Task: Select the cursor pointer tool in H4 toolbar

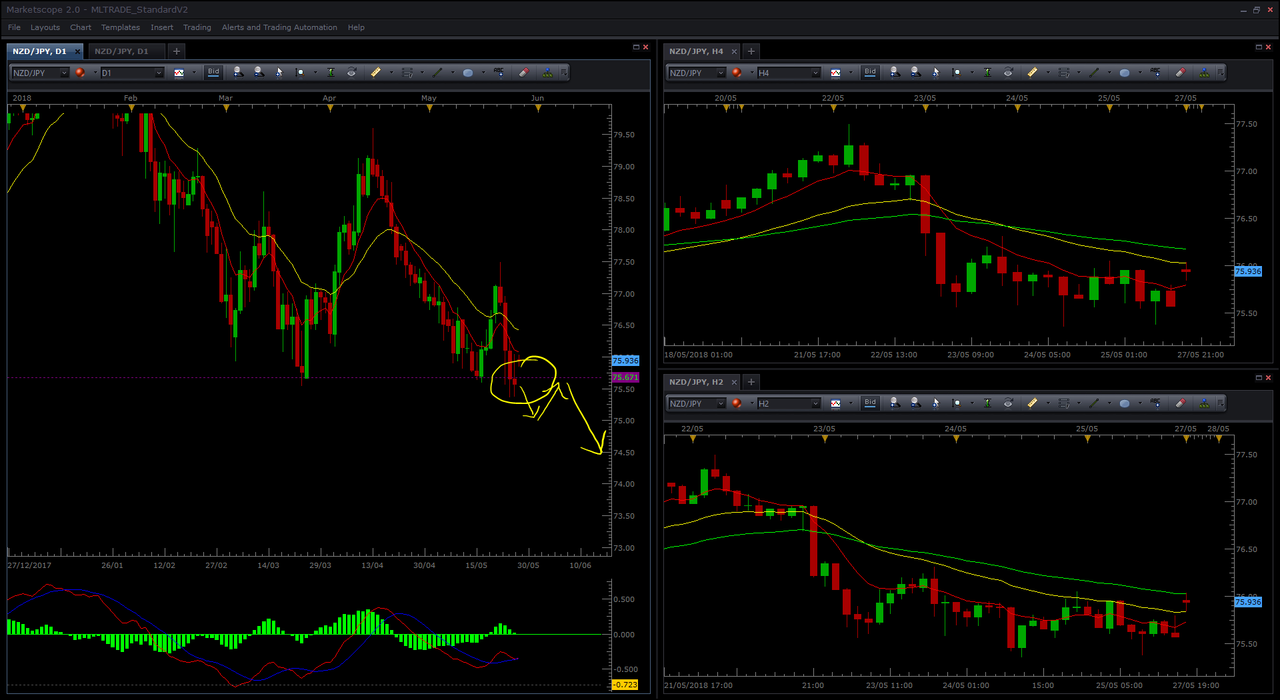Action: tap(936, 72)
